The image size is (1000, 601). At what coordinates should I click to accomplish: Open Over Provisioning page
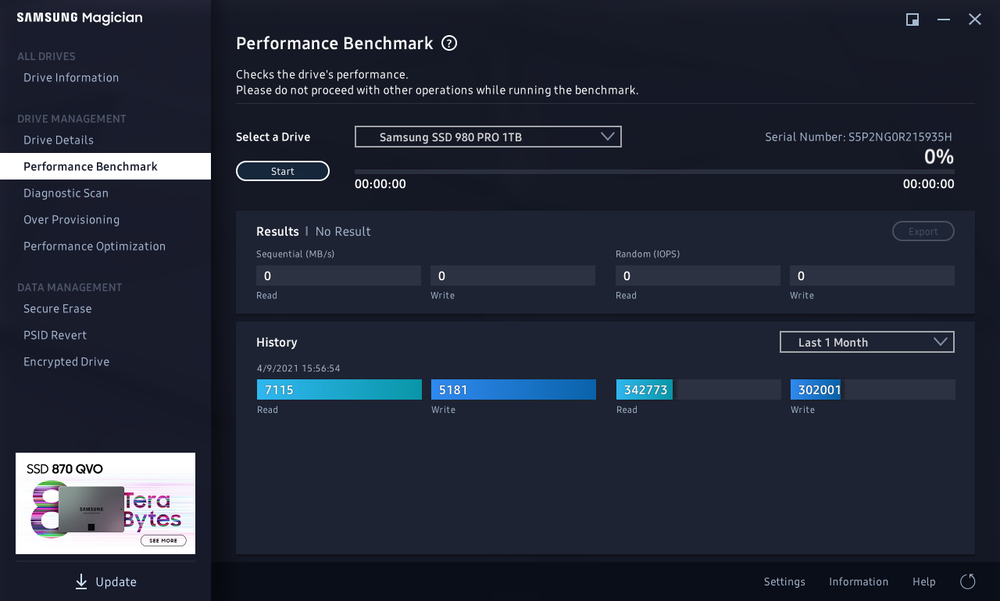coord(71,220)
